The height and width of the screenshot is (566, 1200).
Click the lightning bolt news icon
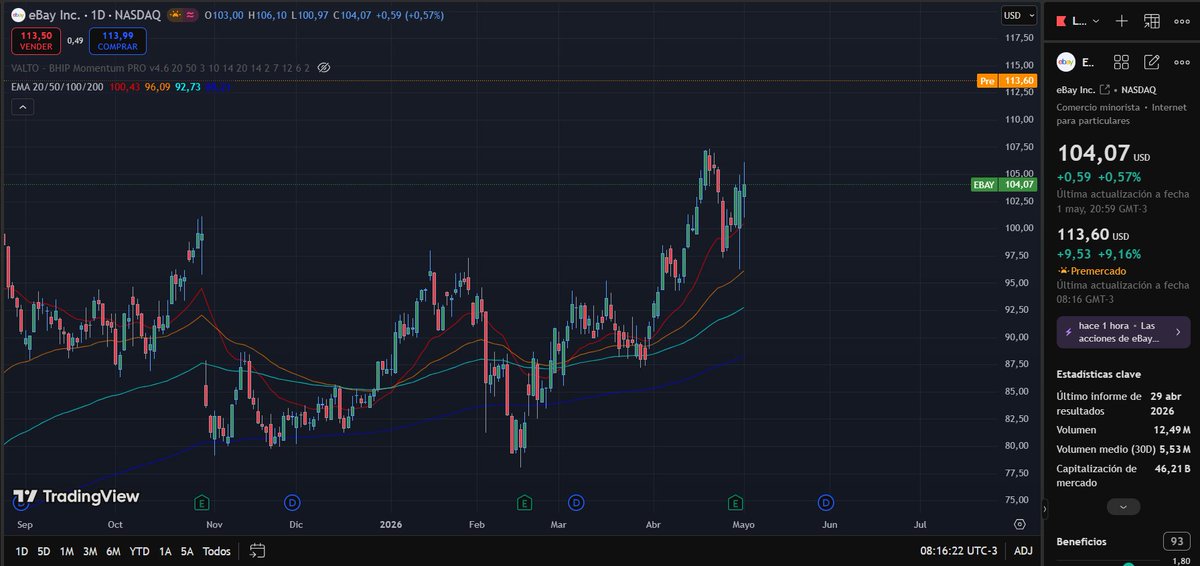(1069, 332)
